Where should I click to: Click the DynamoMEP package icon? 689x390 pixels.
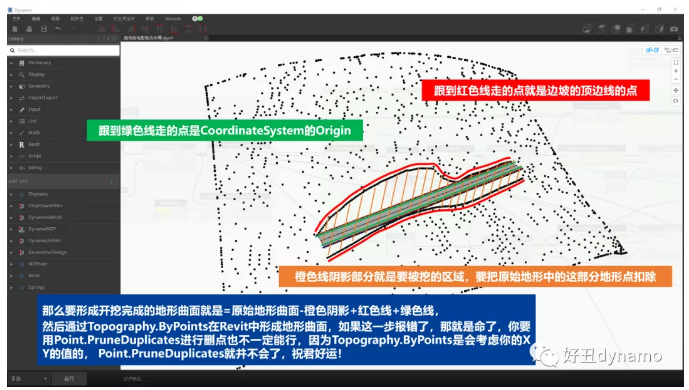tap(22, 229)
